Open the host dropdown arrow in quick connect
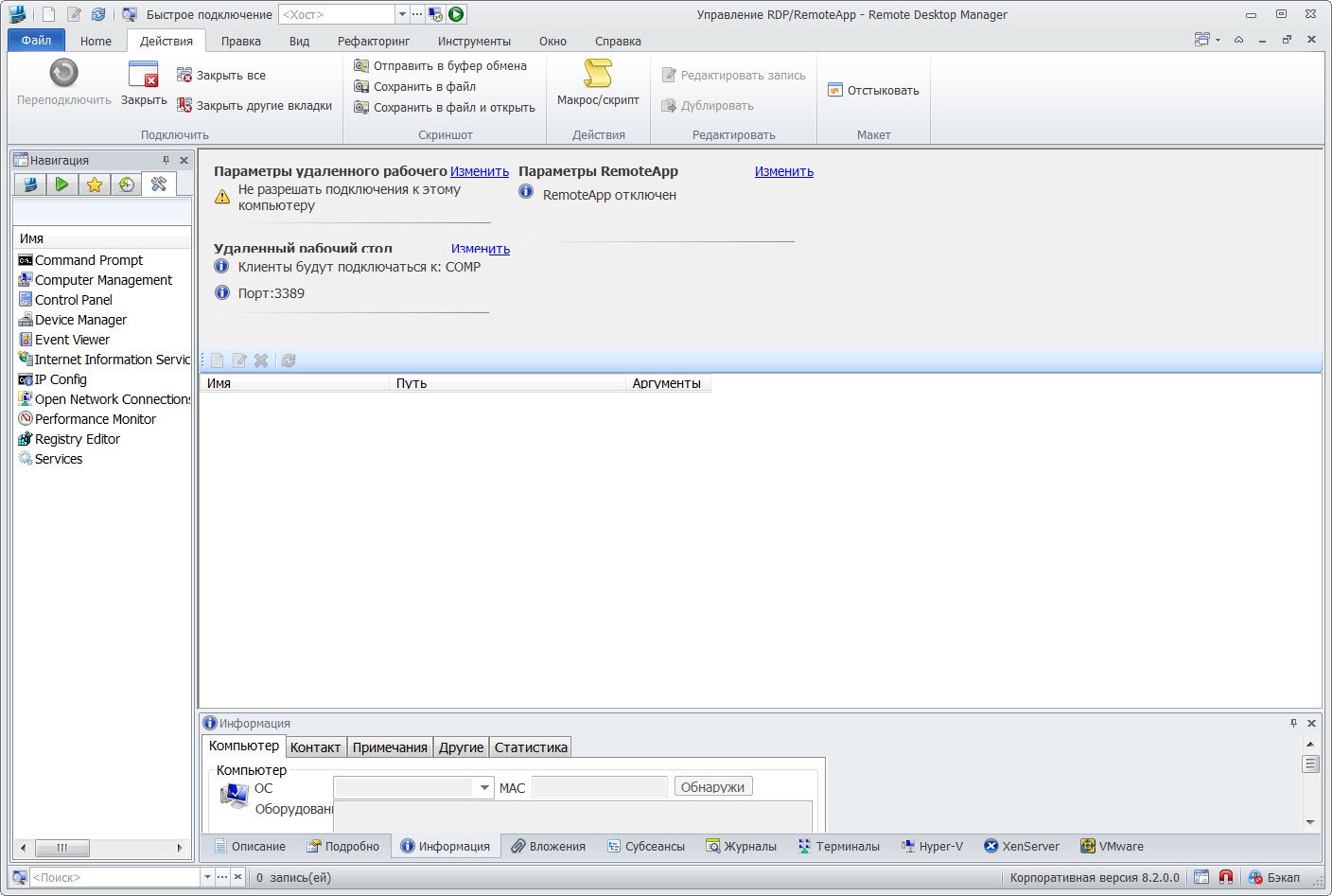The image size is (1332, 896). [402, 14]
